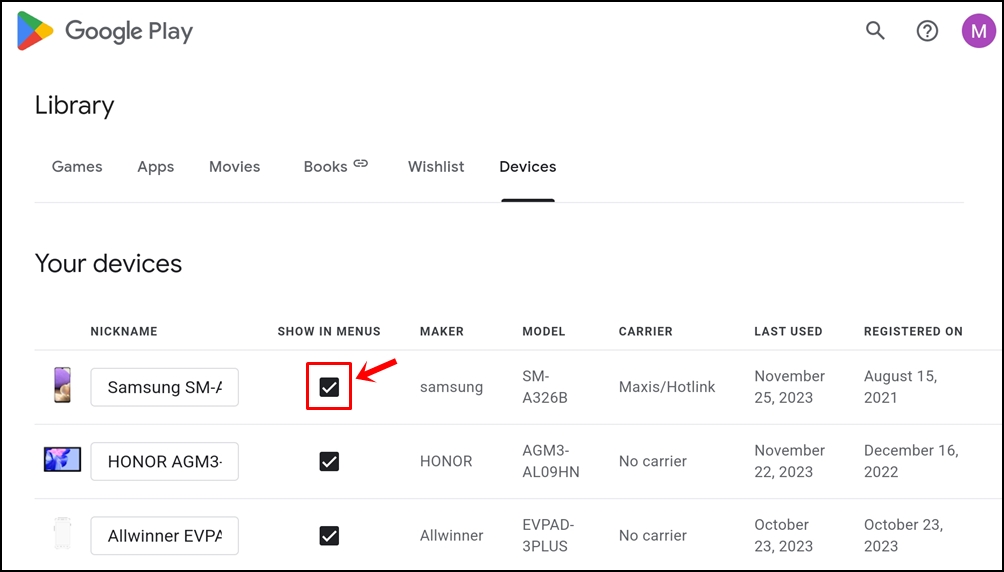The width and height of the screenshot is (1004, 572).
Task: Click the REGISTERED ON column header
Action: [913, 331]
